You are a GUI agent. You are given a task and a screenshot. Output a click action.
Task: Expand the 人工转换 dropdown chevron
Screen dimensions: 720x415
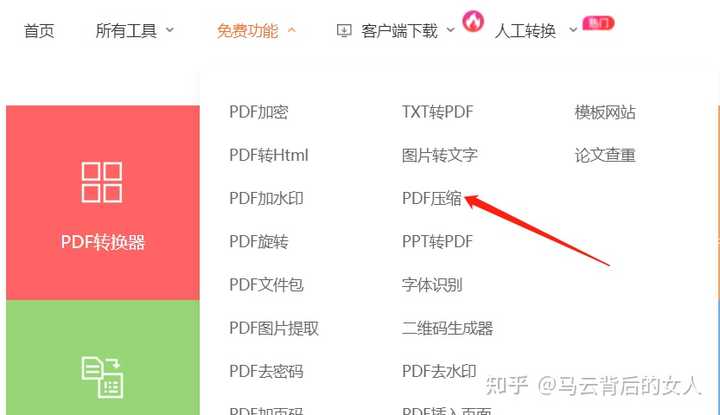pos(573,30)
